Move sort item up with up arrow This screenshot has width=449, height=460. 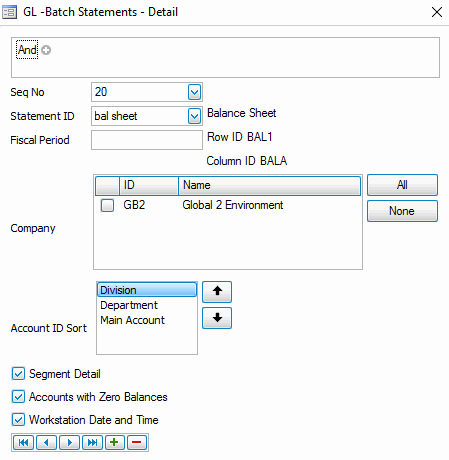click(217, 292)
